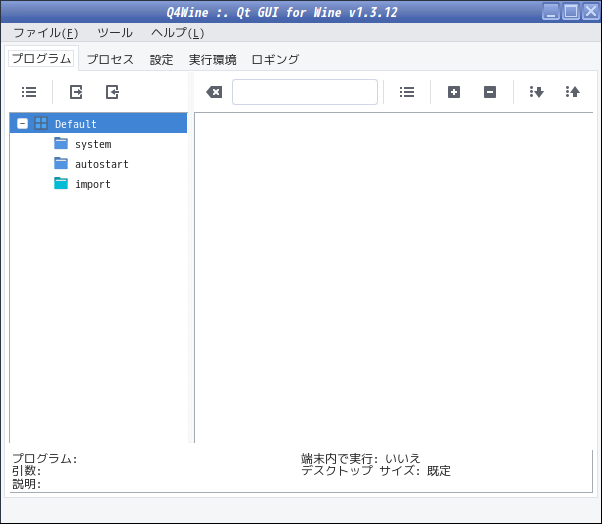
Task: Click the プログラム: info label
Action: pyautogui.click(x=45, y=458)
